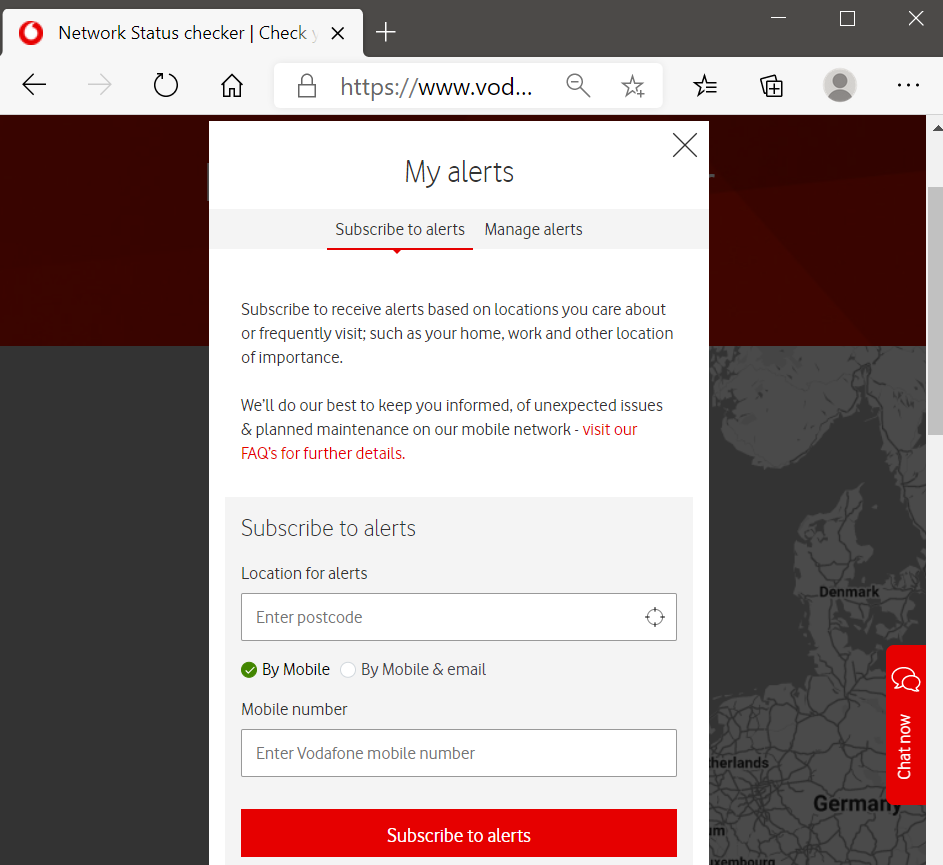Switch to the Manage alerts tab
943x865 pixels.
pyautogui.click(x=533, y=229)
